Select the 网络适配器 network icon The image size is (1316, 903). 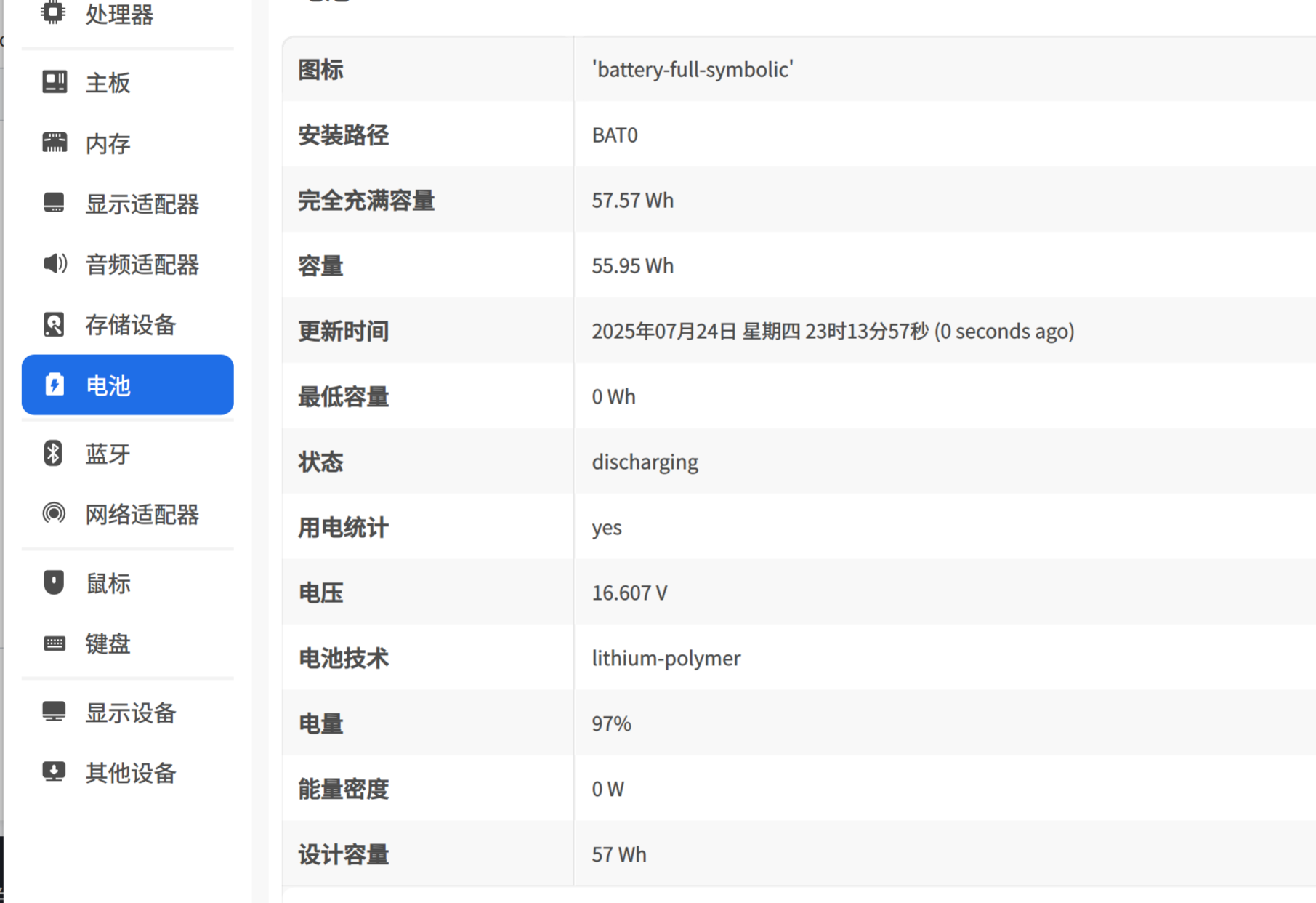(x=54, y=513)
